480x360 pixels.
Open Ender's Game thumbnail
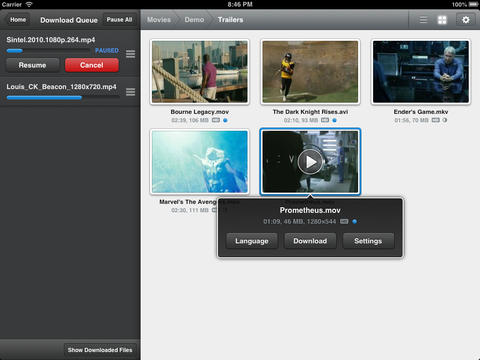click(421, 72)
